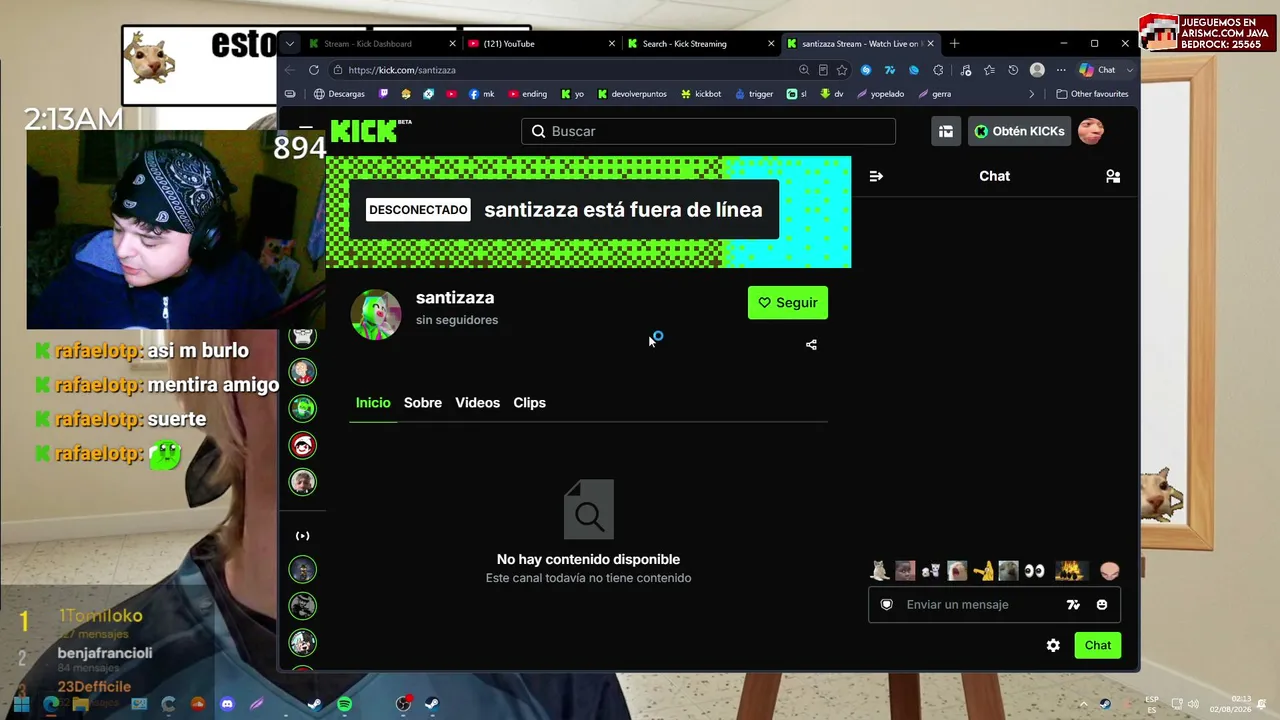Open the browser tab search dropdown

point(289,43)
